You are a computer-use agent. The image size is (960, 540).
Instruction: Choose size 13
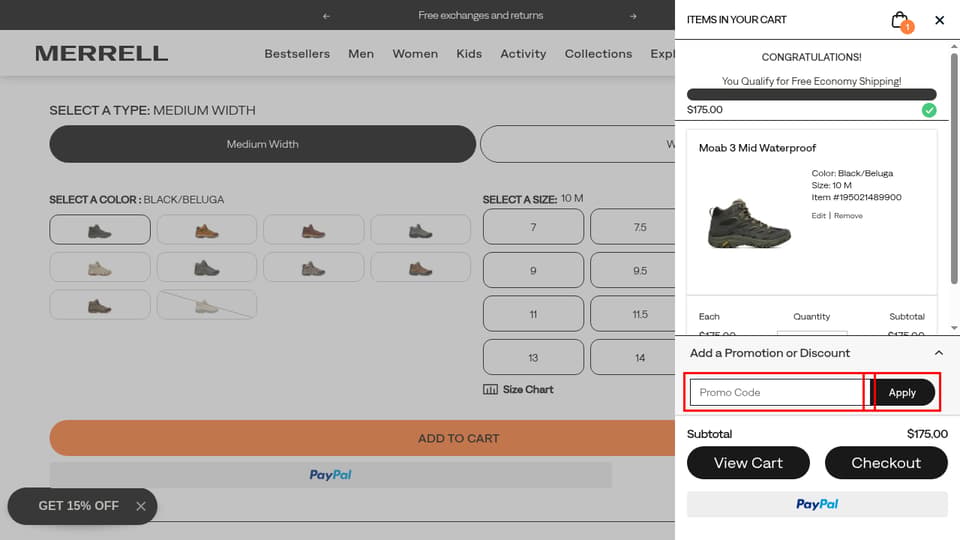(x=533, y=358)
